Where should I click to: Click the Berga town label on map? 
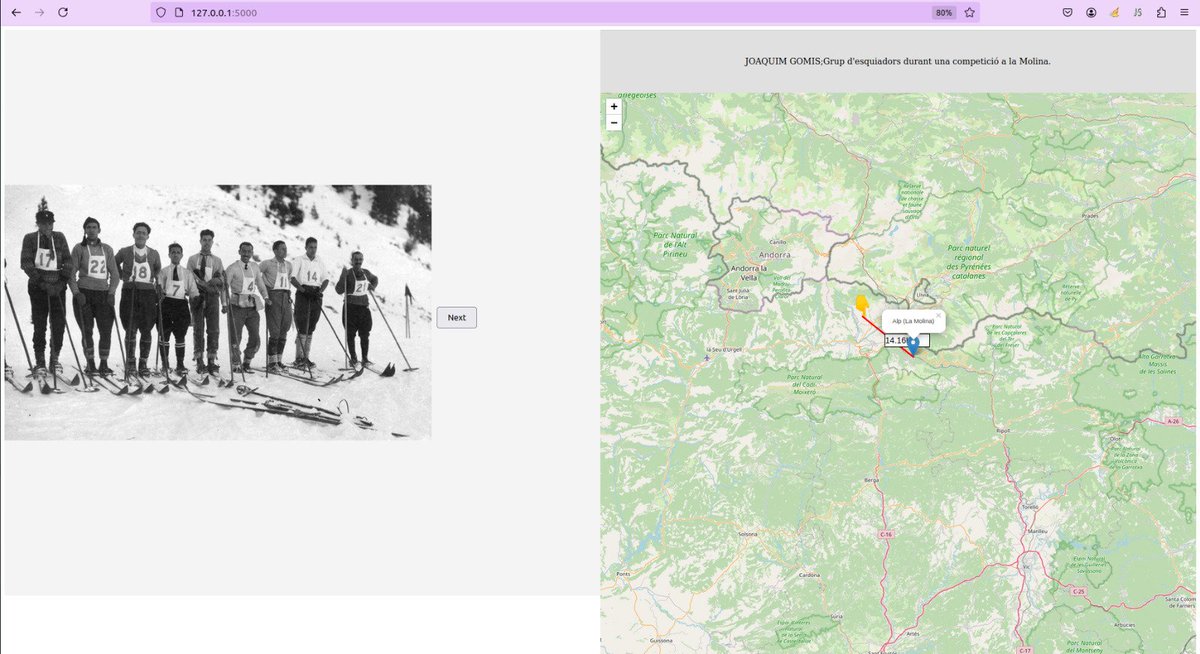tap(870, 480)
